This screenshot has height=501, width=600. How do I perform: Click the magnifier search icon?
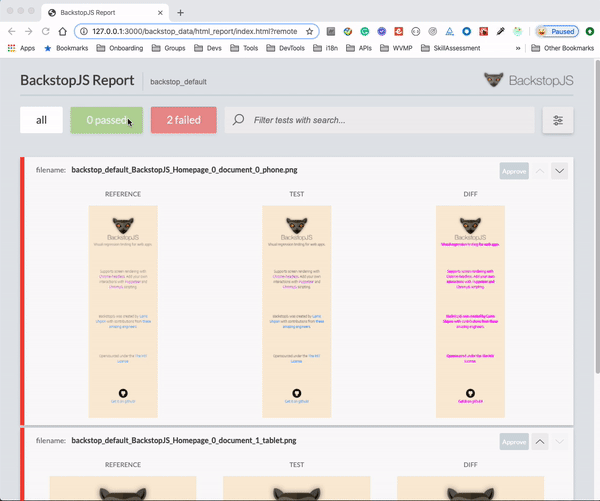click(x=238, y=120)
